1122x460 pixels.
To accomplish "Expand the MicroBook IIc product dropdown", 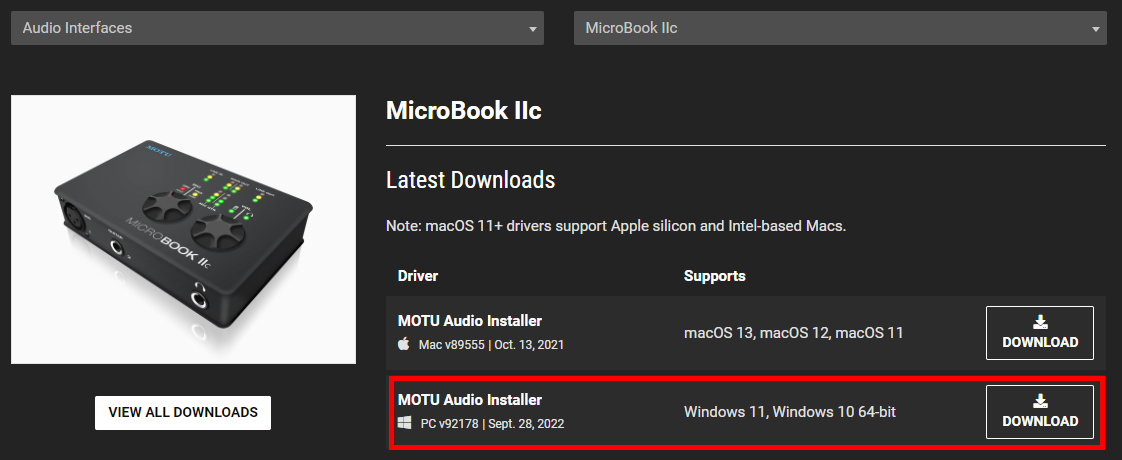I will coord(840,28).
